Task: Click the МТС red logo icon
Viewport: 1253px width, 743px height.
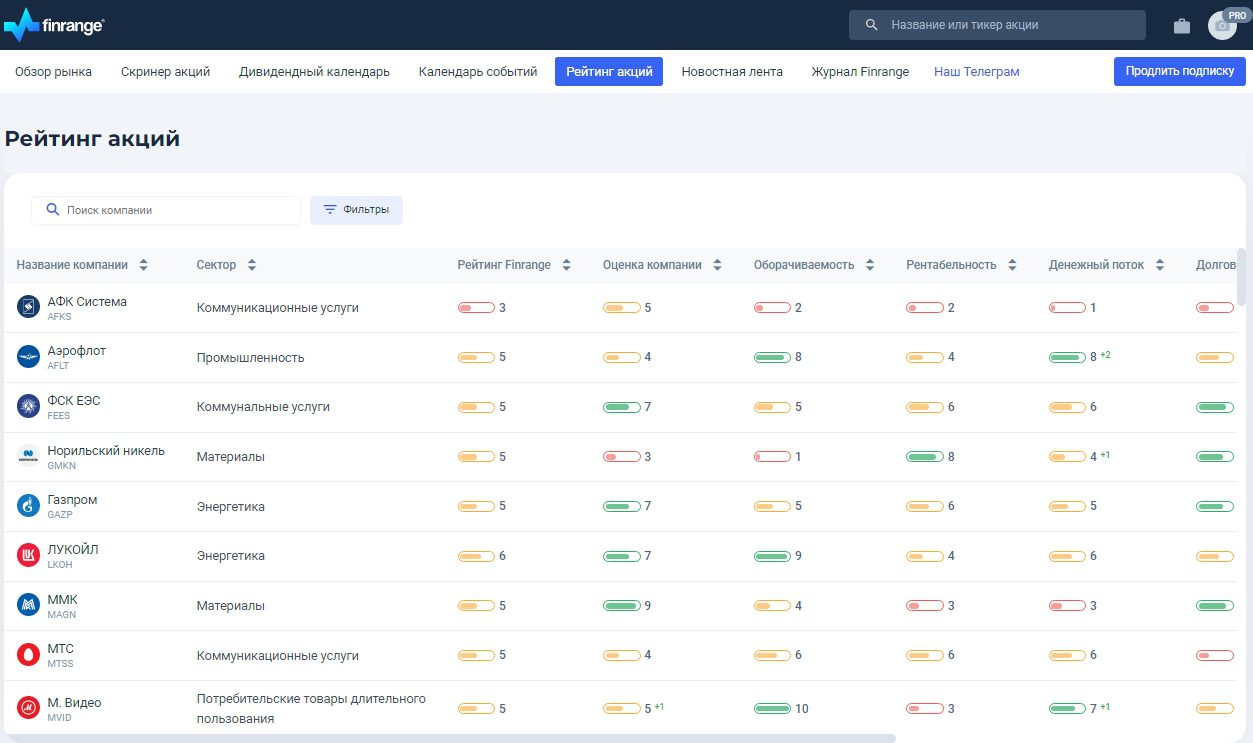Action: (28, 655)
